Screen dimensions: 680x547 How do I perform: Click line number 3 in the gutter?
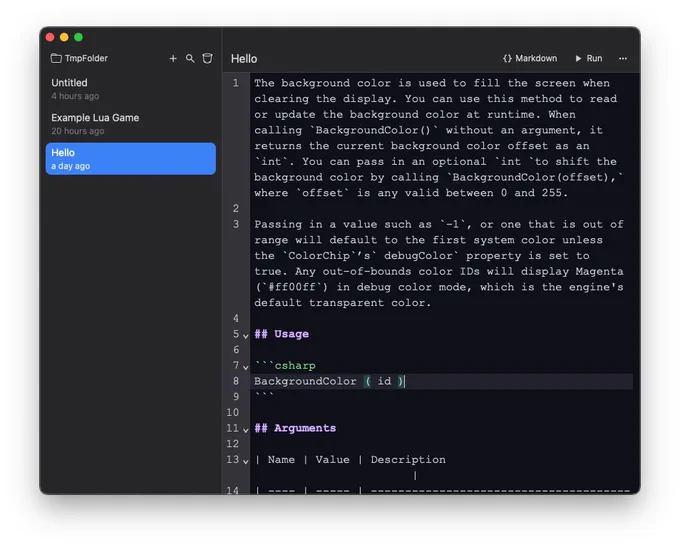pyautogui.click(x=235, y=224)
